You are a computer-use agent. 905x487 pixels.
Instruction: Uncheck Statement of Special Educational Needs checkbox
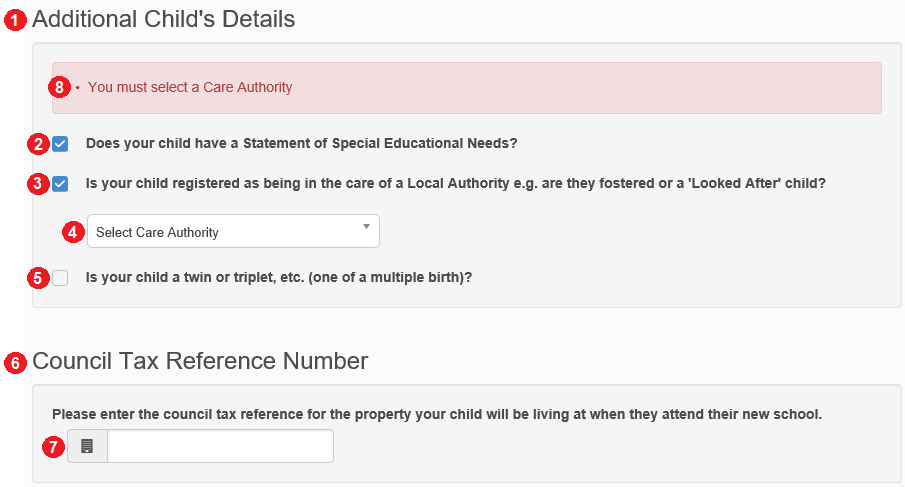[60, 144]
